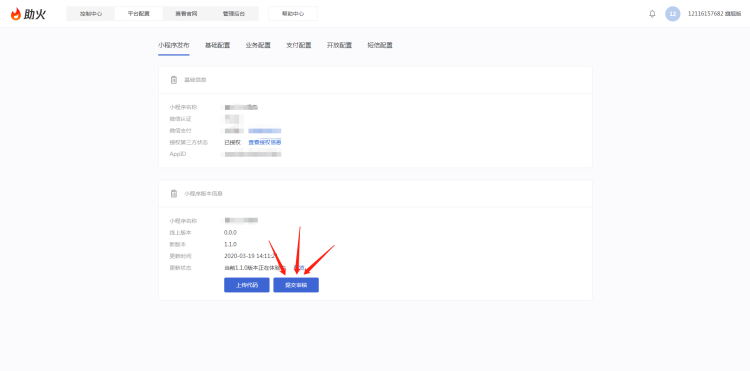Open 查看官网 in the top navigation
This screenshot has height=371, width=750.
[x=187, y=14]
